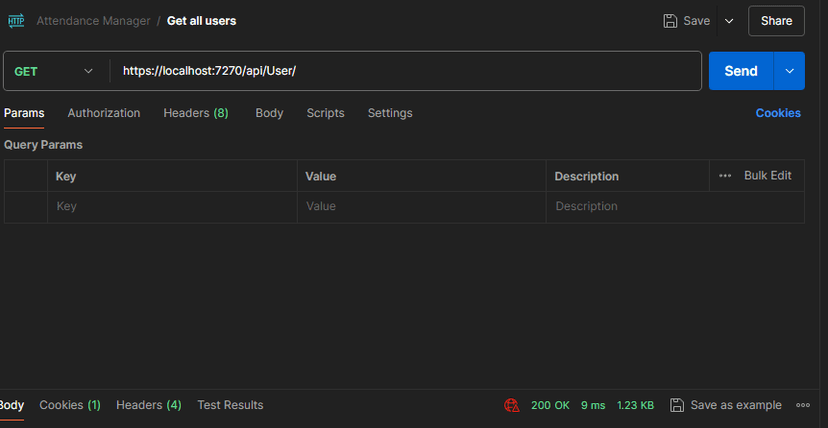
Task: Click the Save floppy disk icon
Action: 670,21
